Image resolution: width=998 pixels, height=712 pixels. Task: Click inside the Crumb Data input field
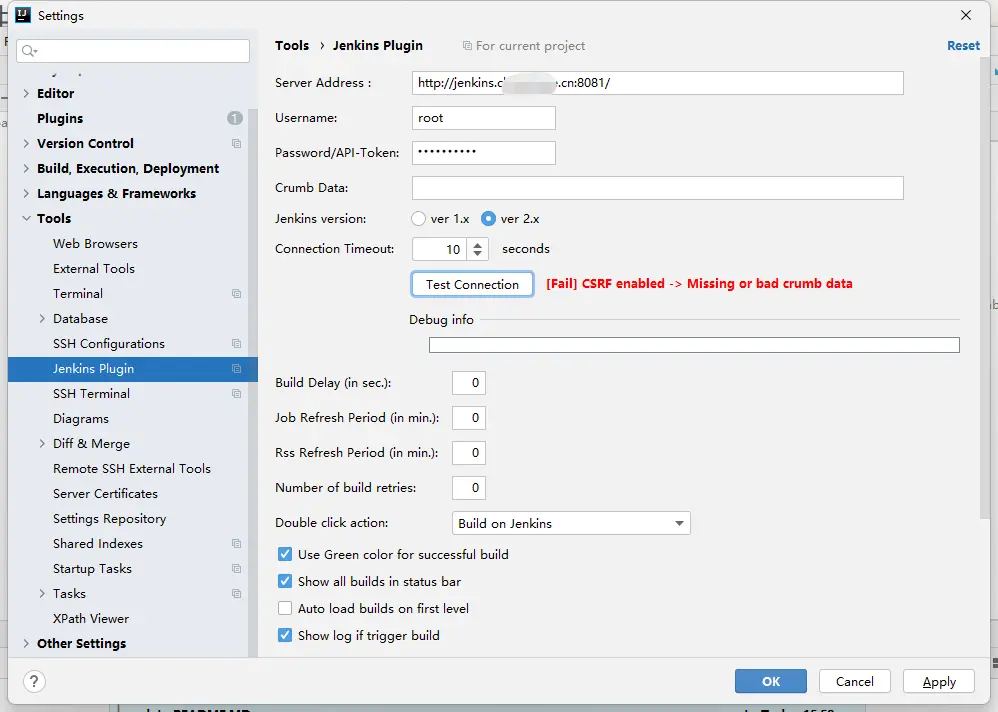656,187
